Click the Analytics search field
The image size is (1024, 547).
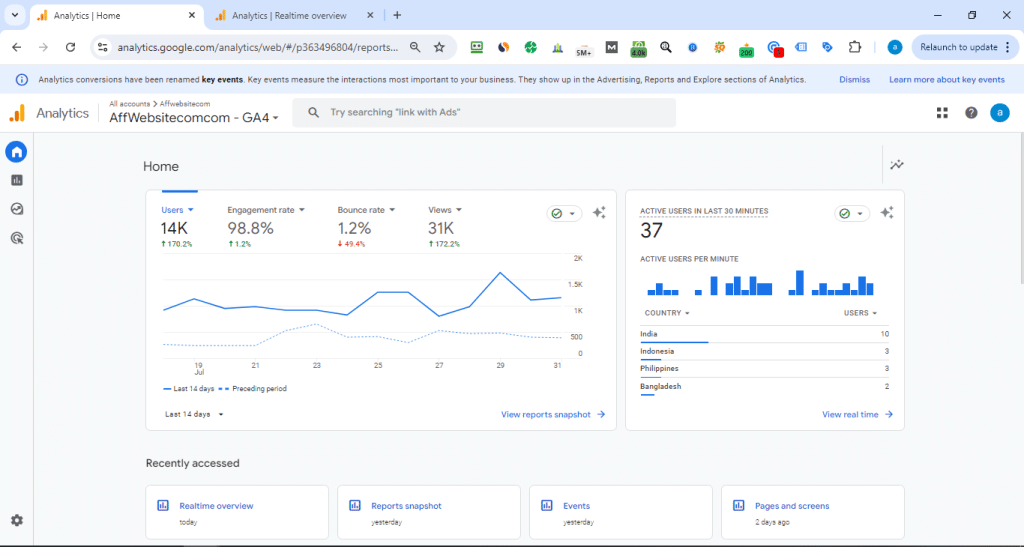[484, 113]
